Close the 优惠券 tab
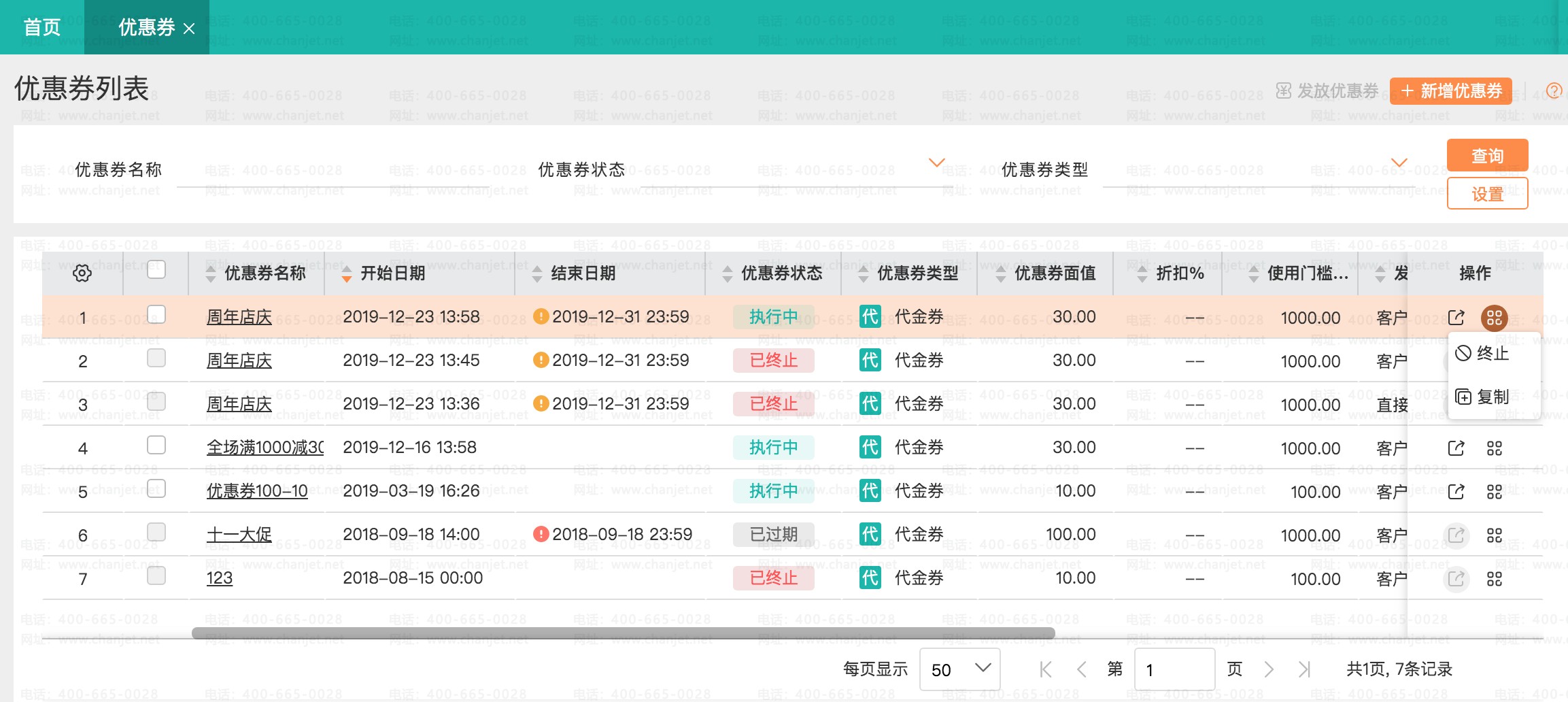The width and height of the screenshot is (1568, 702). pyautogui.click(x=189, y=29)
